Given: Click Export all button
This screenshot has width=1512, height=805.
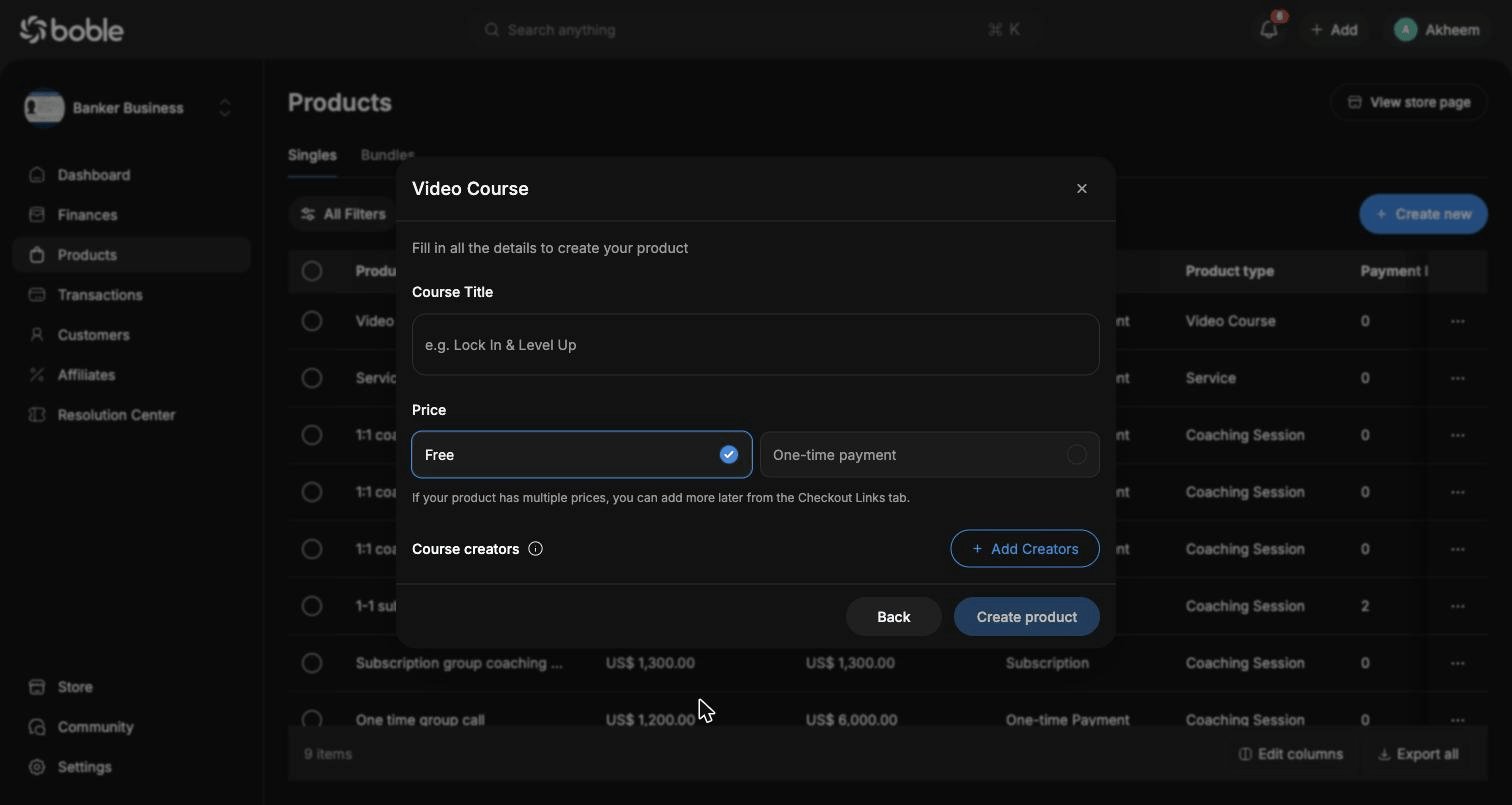Looking at the screenshot, I should (1418, 754).
